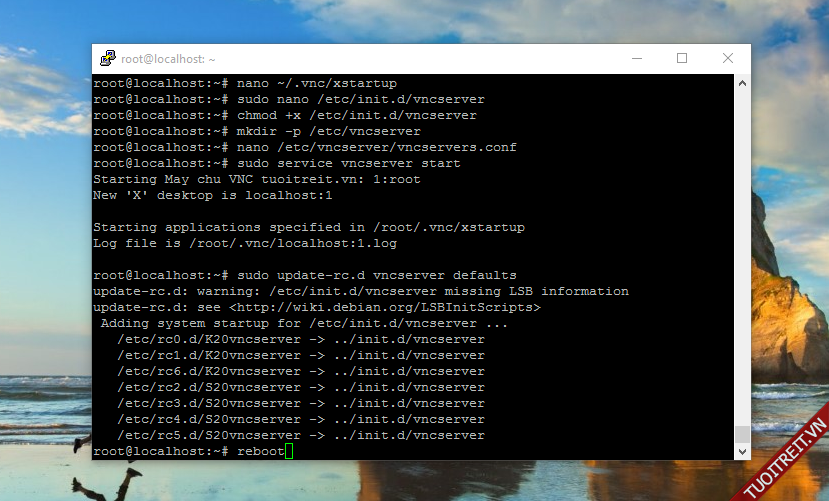Click the scrollbar thumb near the bottom
The image size is (829, 501).
tap(742, 434)
